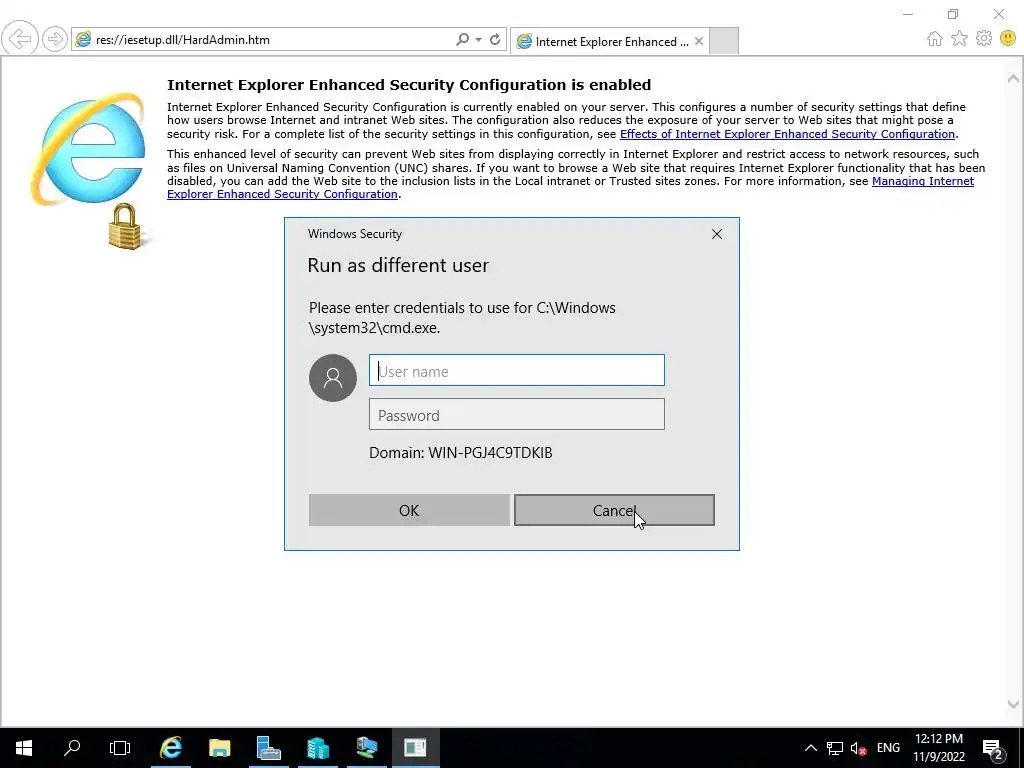Click the page scrollbar up arrow

[x=1013, y=79]
